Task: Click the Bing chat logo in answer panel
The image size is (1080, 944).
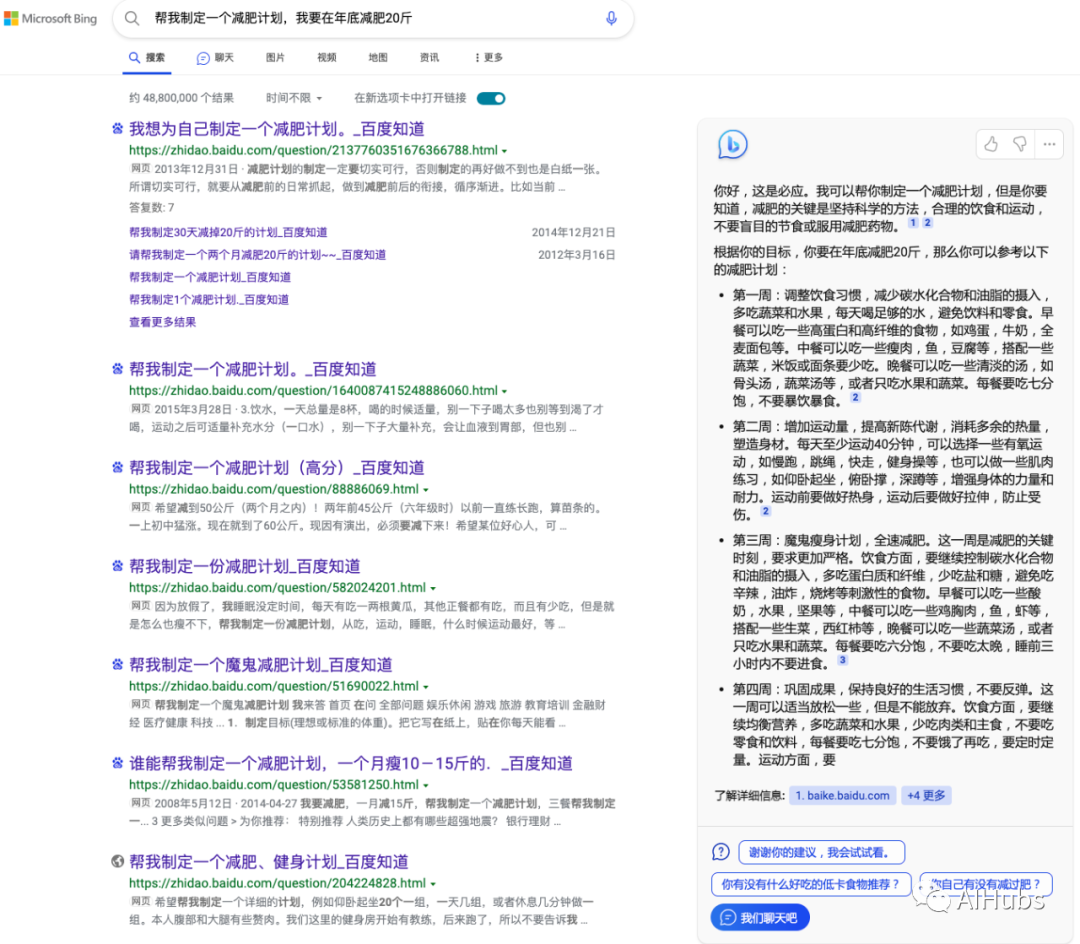Action: pyautogui.click(x=732, y=145)
